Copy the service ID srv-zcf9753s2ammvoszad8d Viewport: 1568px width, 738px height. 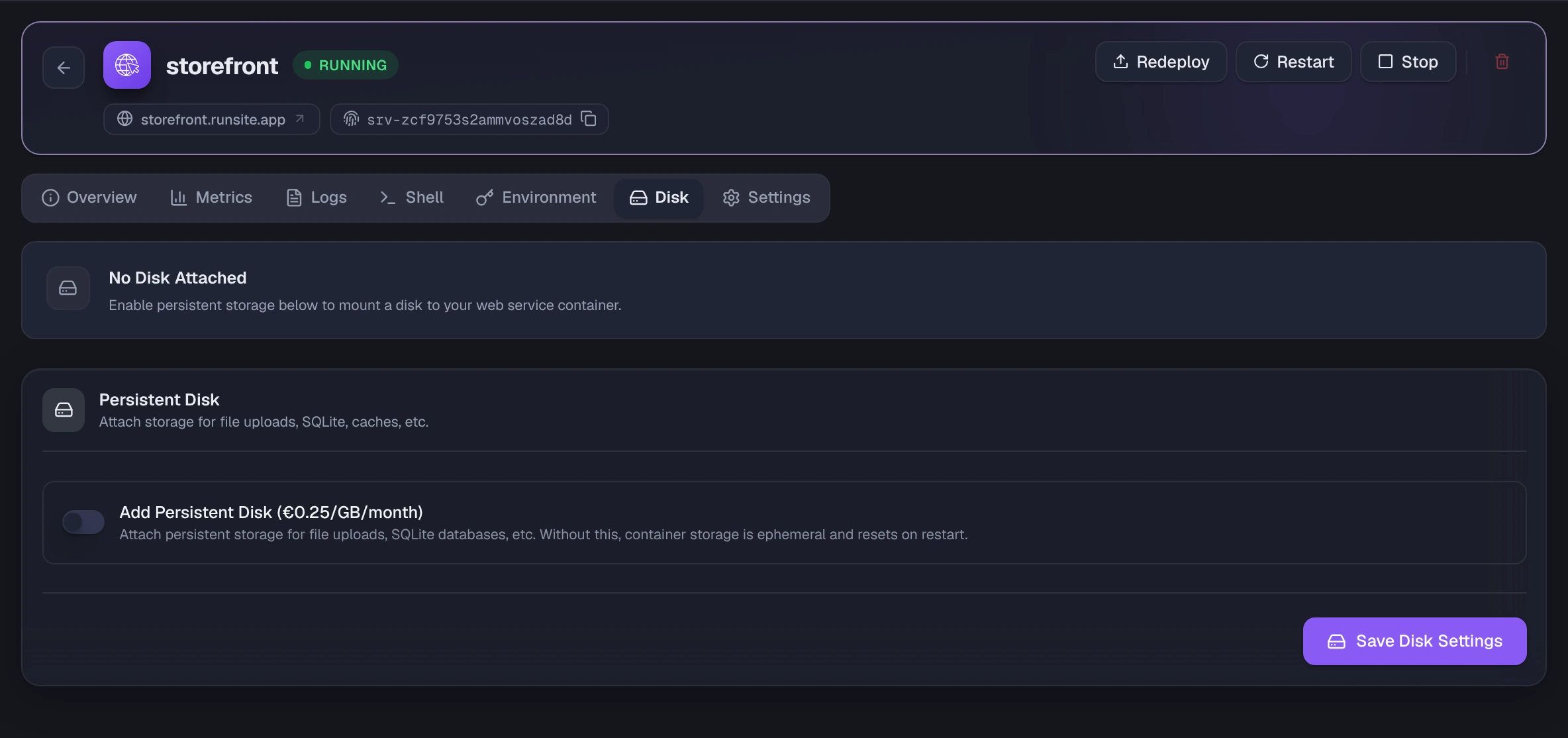(589, 119)
